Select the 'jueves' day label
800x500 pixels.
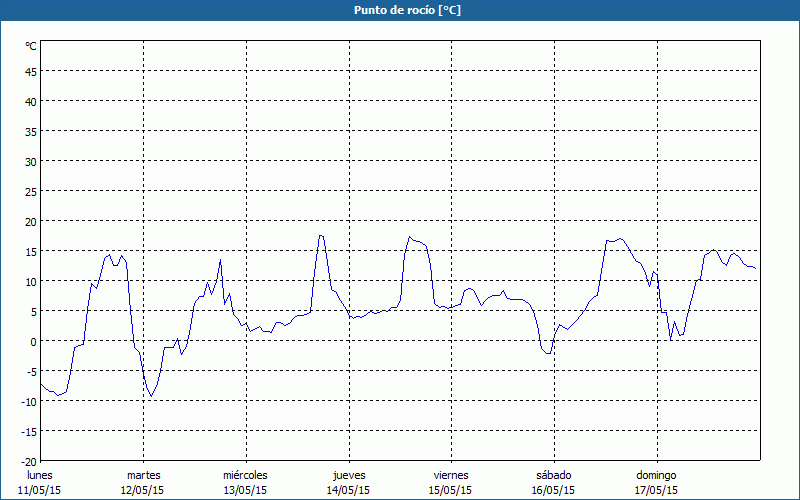(x=348, y=475)
